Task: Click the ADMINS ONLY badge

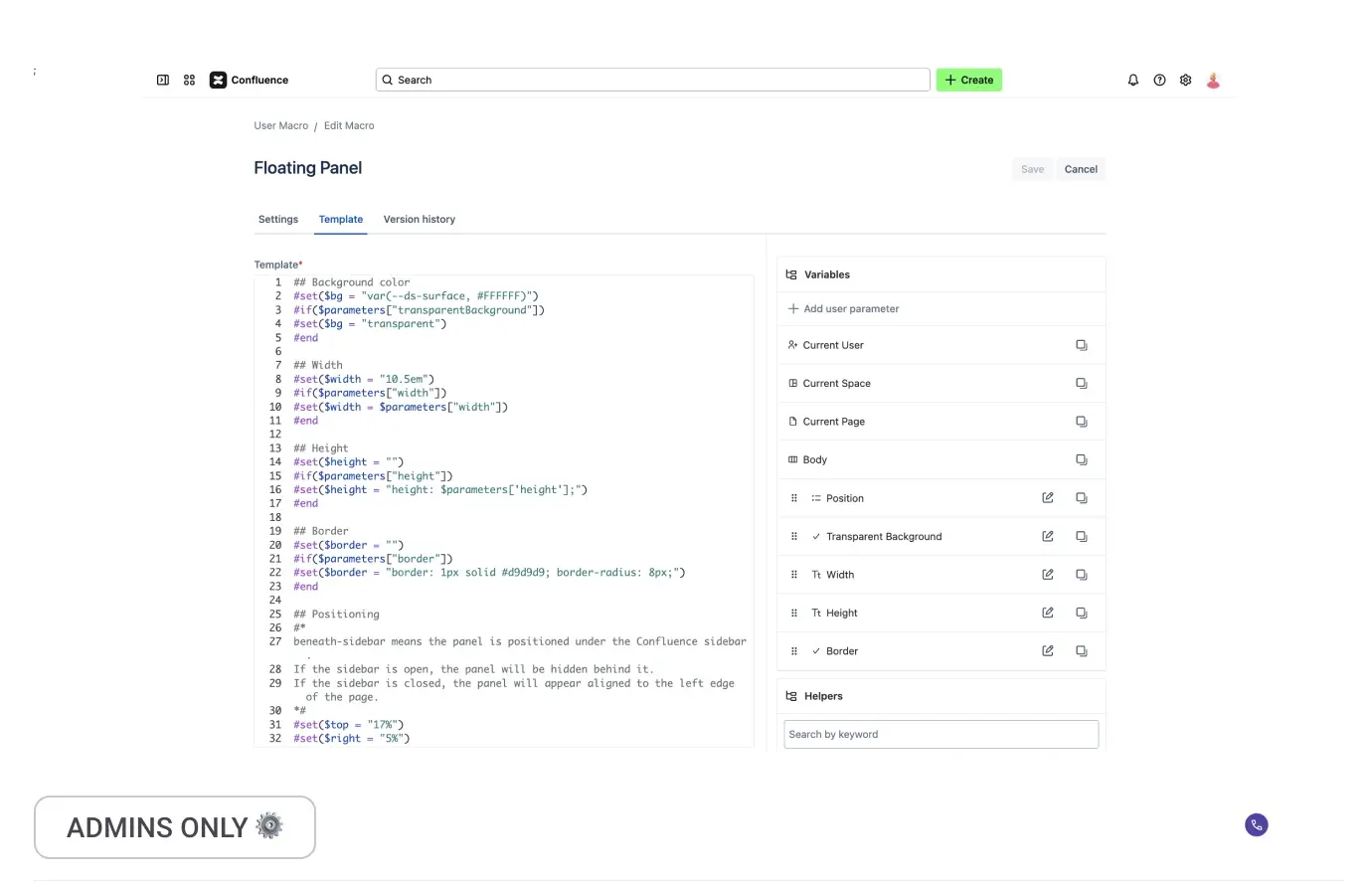Action: tap(175, 827)
